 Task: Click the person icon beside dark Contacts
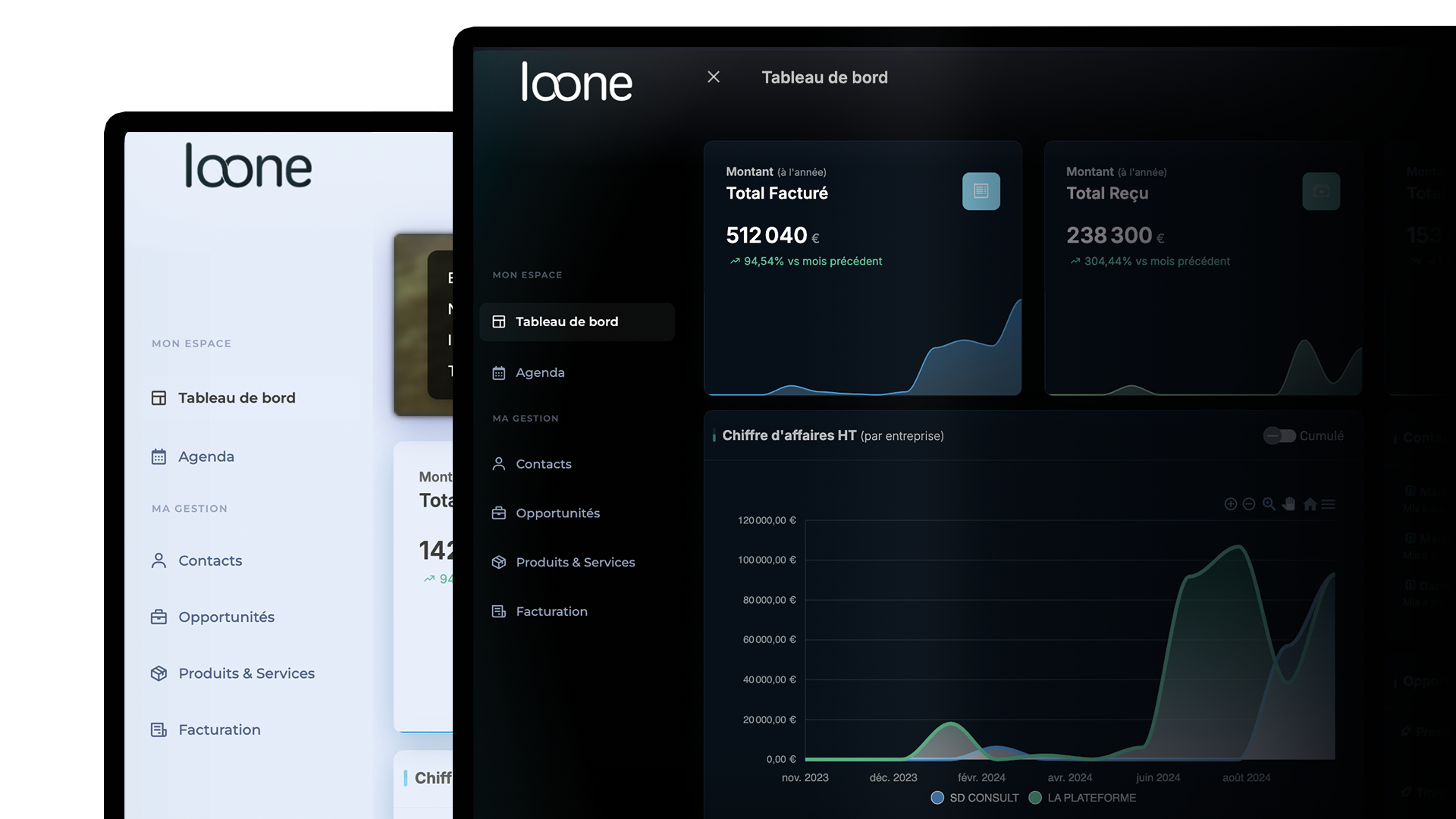pyautogui.click(x=498, y=464)
